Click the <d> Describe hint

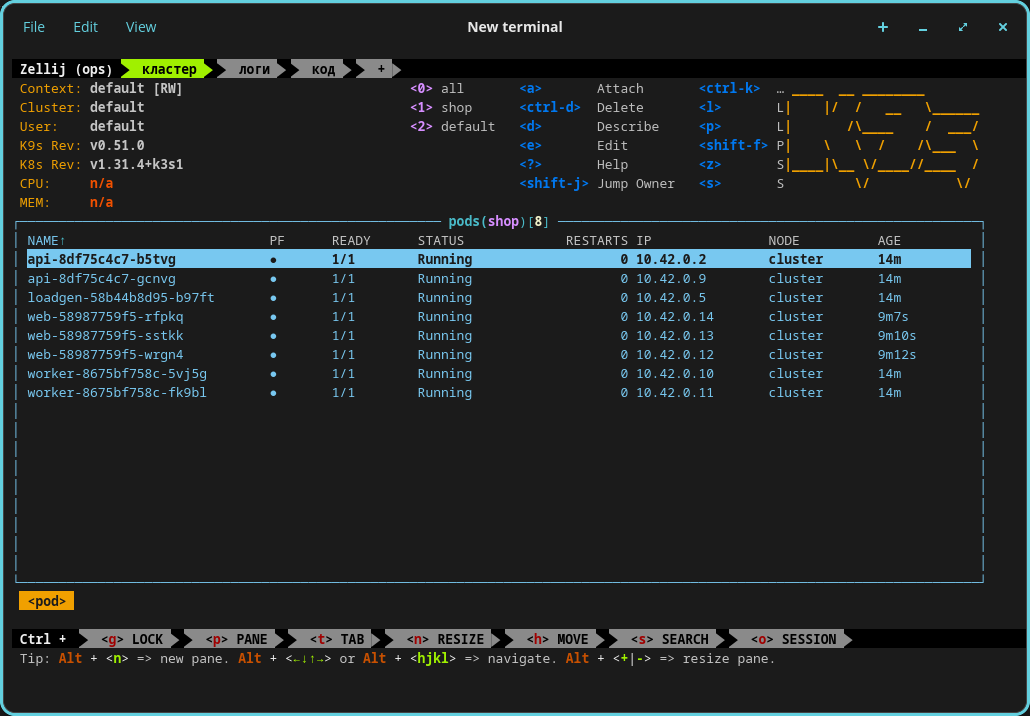point(589,126)
